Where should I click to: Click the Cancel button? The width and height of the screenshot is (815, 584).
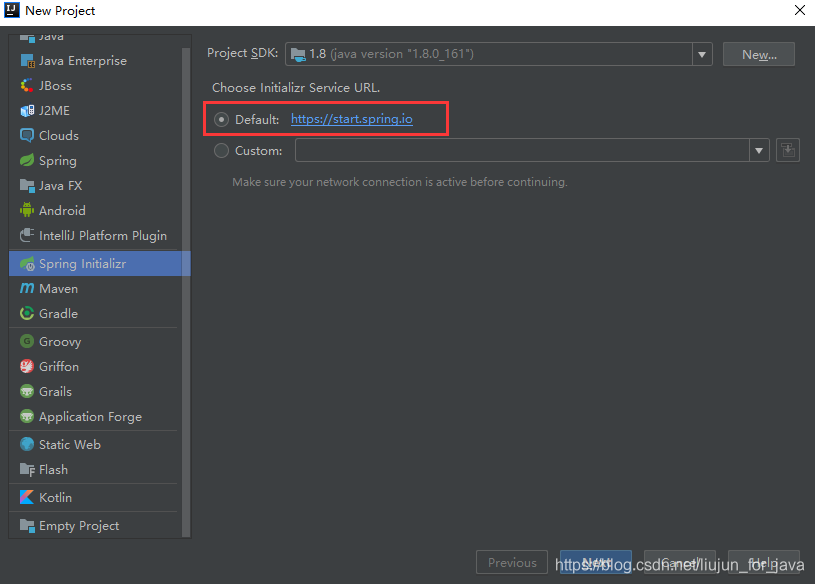tap(679, 563)
